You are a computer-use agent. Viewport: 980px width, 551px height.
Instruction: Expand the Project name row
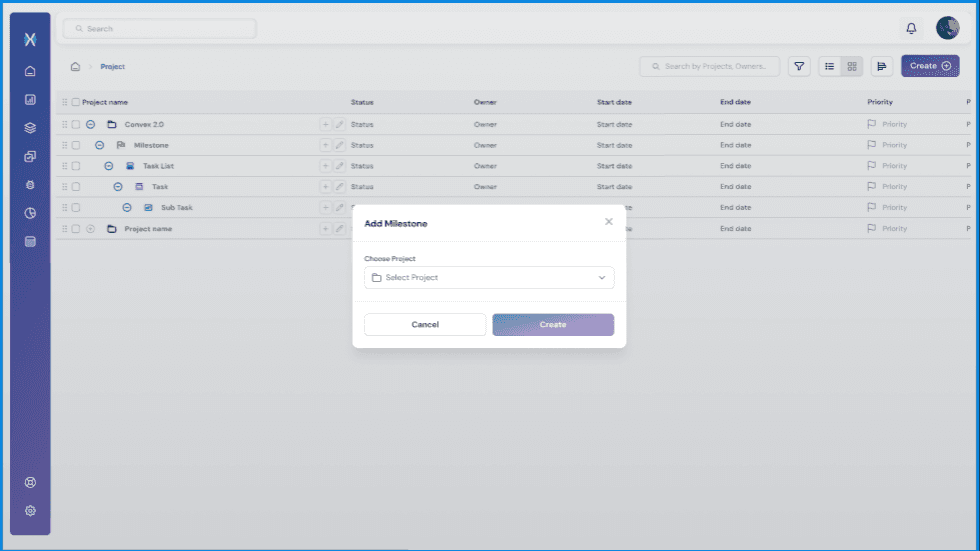[x=91, y=229]
